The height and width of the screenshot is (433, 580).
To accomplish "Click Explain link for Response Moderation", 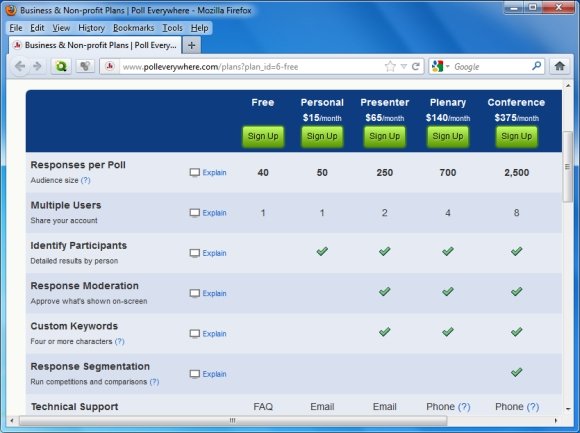I will coord(214,294).
